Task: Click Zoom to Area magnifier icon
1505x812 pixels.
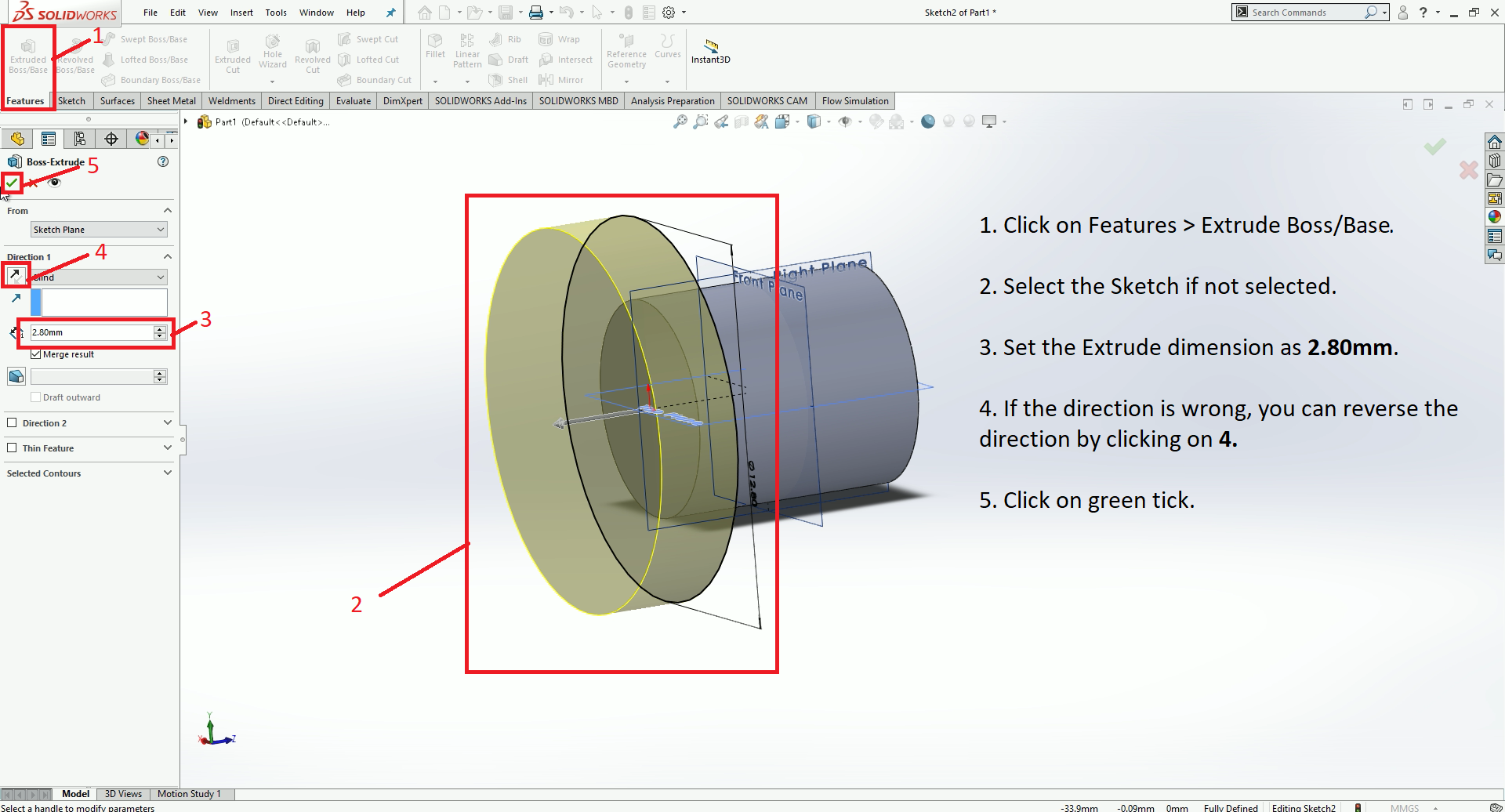Action: tap(701, 121)
